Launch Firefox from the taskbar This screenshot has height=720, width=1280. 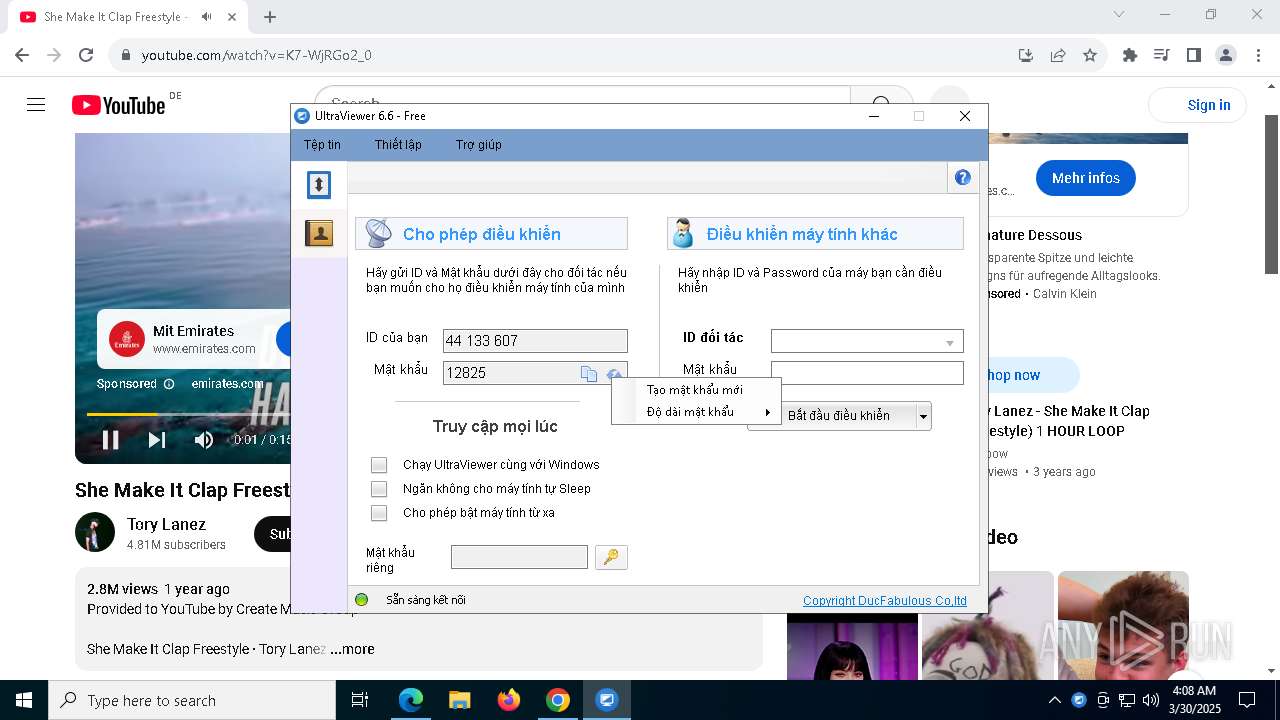click(x=509, y=700)
